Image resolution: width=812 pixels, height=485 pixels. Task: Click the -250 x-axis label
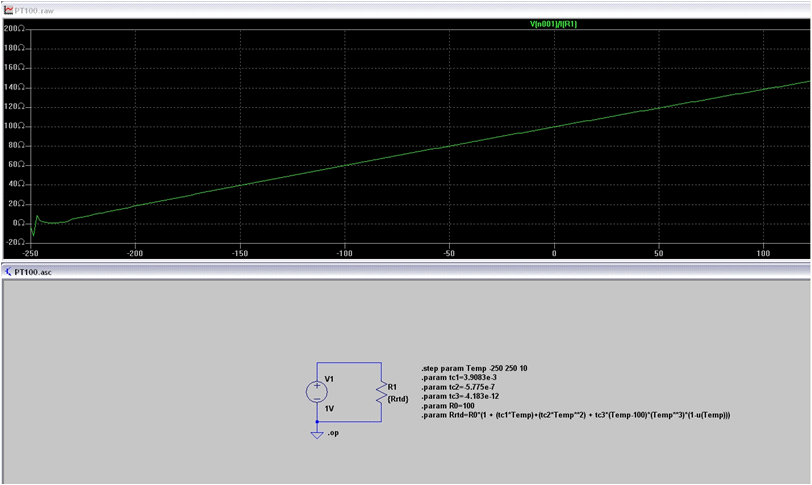[31, 254]
